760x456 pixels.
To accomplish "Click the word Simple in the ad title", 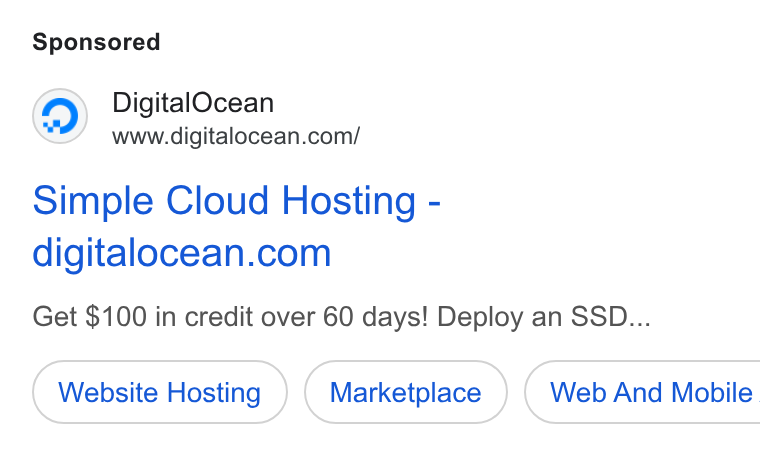I will click(x=93, y=201).
